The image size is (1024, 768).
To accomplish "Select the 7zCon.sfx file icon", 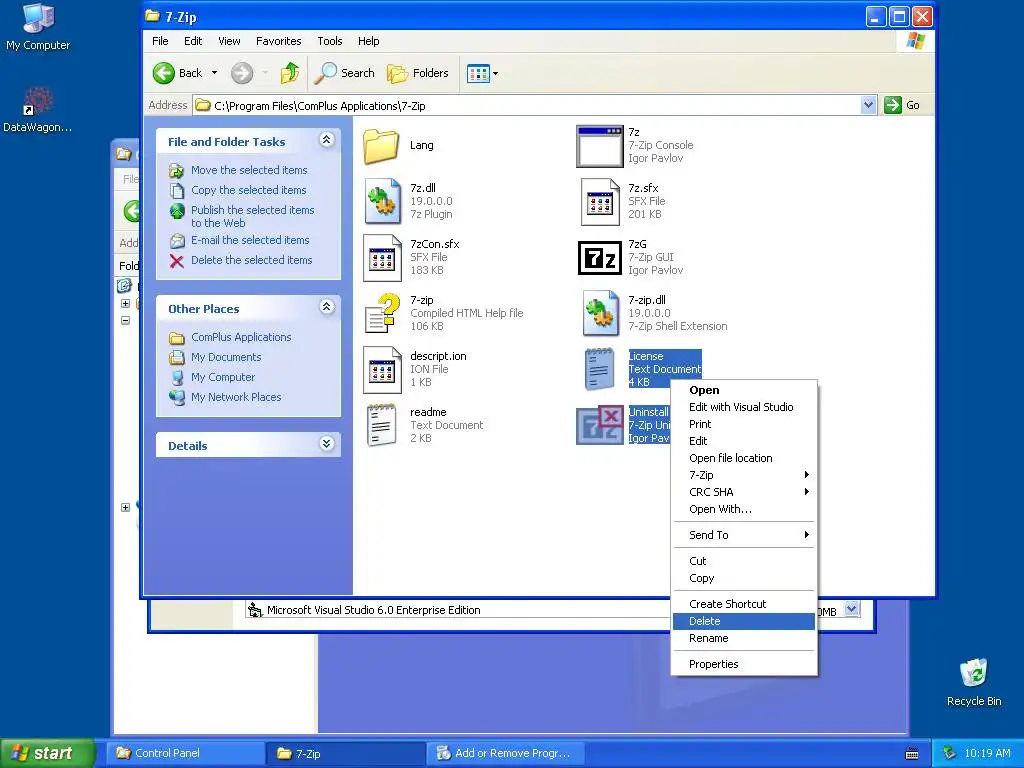I will 383,257.
